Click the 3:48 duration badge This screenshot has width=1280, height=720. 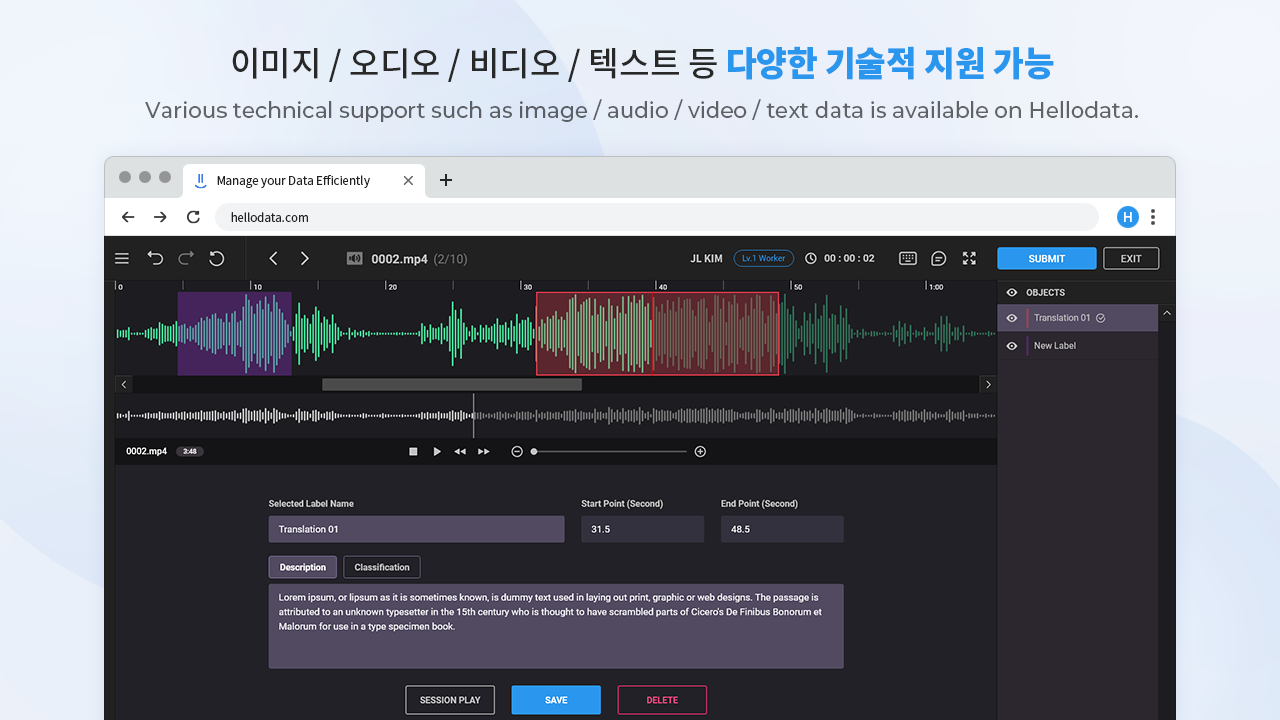coord(189,451)
